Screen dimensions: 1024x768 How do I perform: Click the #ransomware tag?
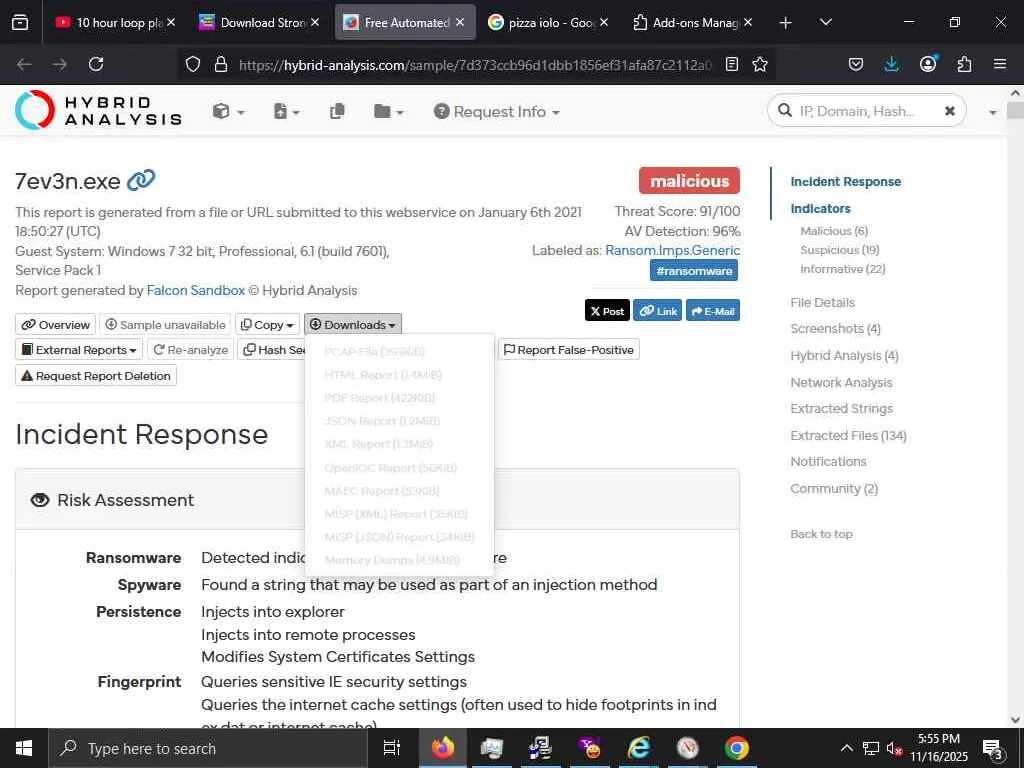tap(694, 270)
